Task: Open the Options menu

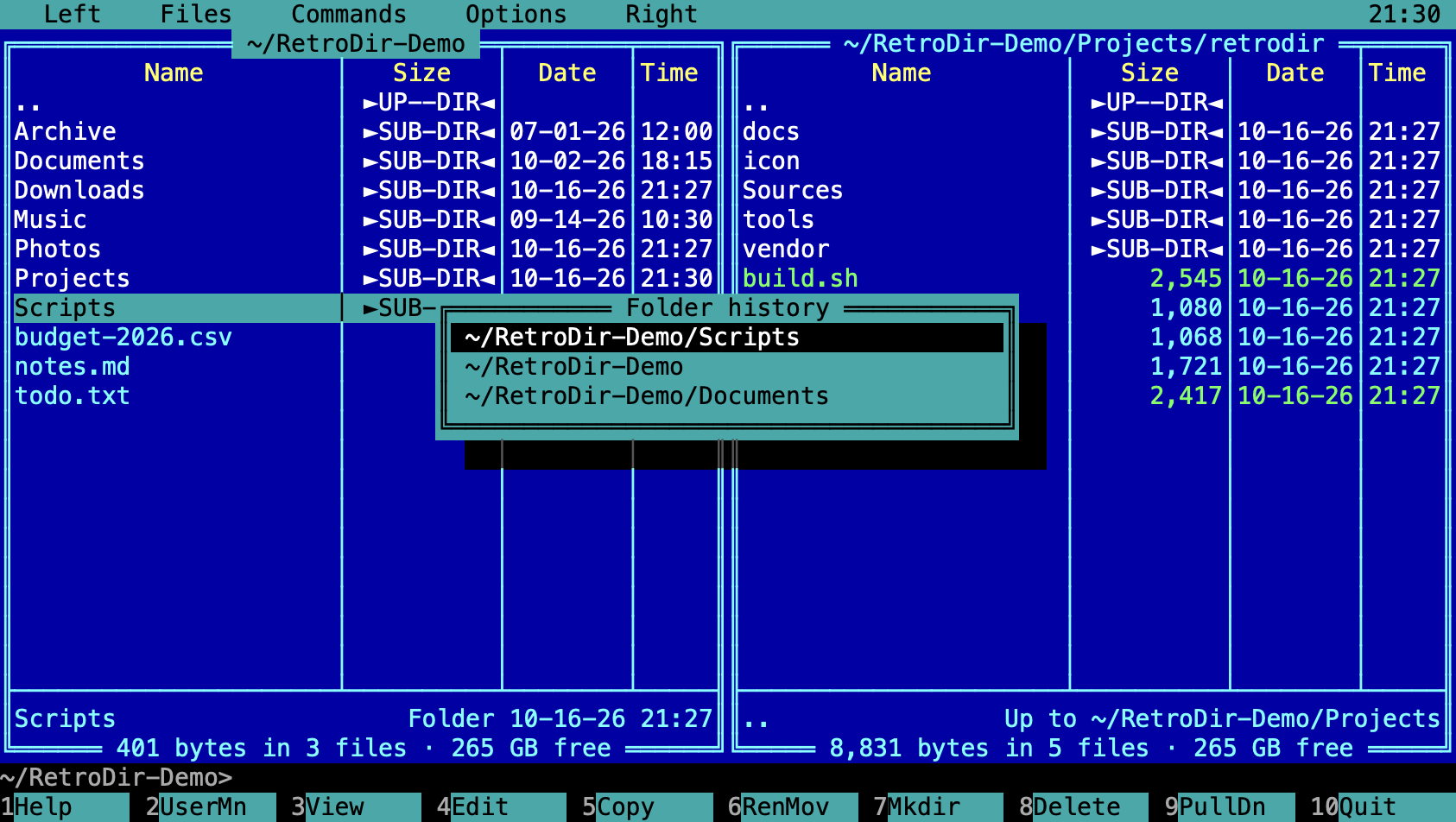Action: (516, 14)
